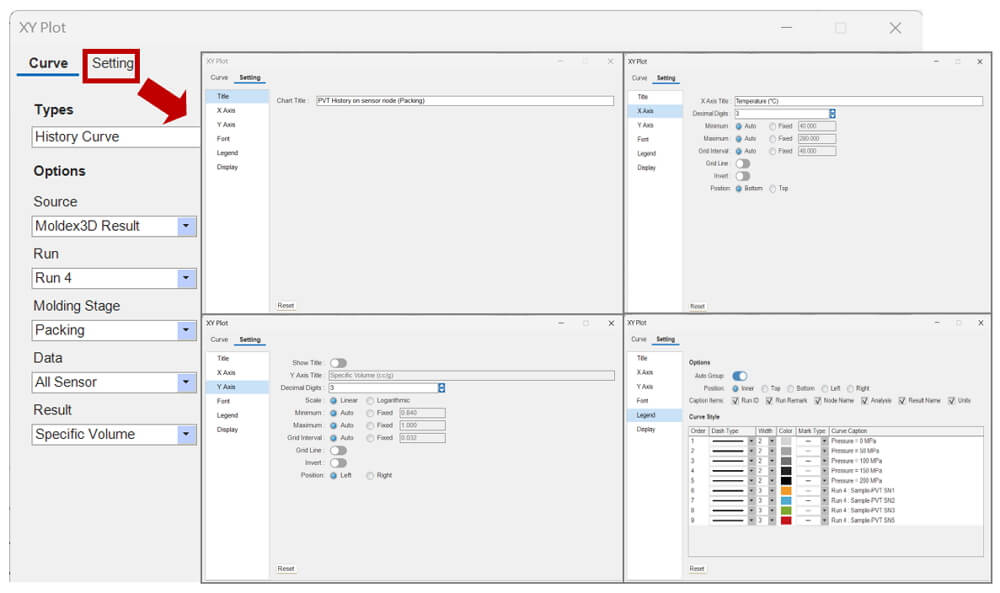Expand the Specific Volume result dropdown

[x=186, y=434]
